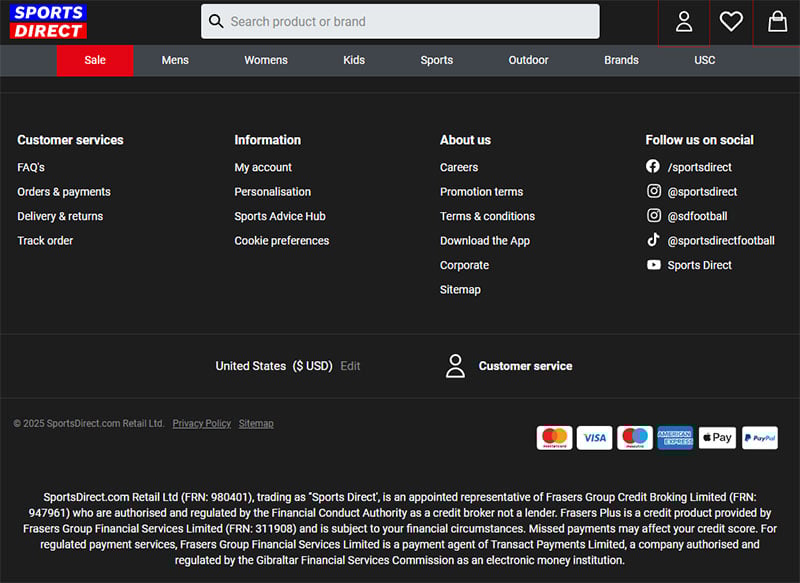
Task: Click the Facebook icon for /sportsdirect
Action: [653, 166]
